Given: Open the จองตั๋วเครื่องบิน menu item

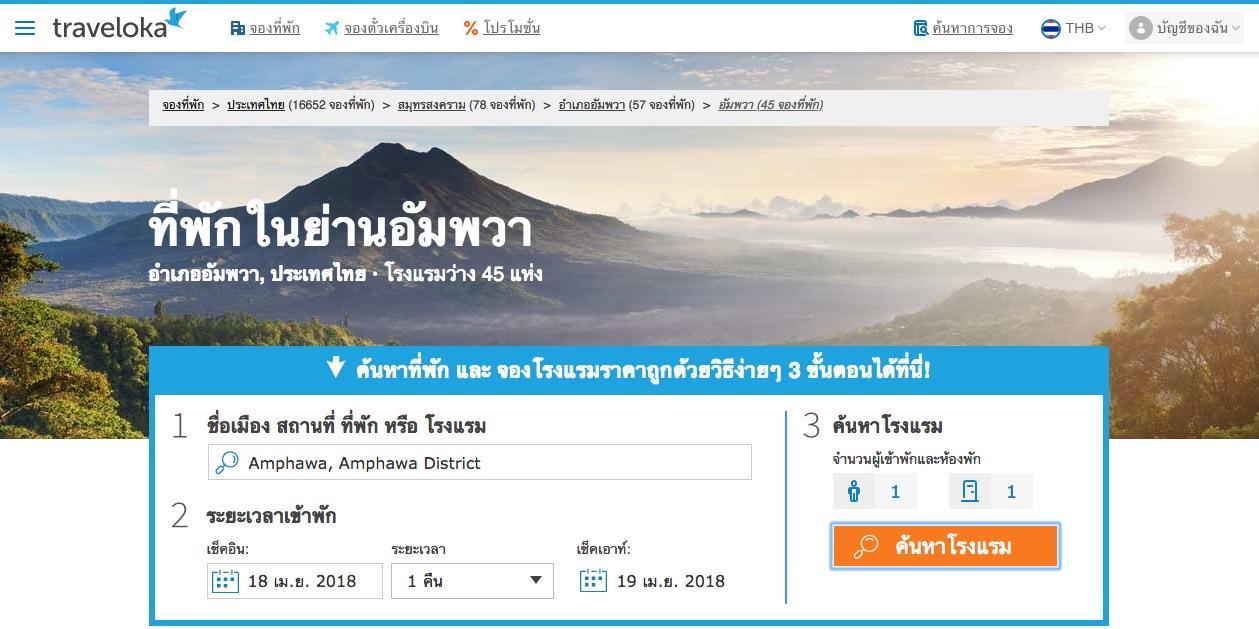Looking at the screenshot, I should (x=391, y=28).
